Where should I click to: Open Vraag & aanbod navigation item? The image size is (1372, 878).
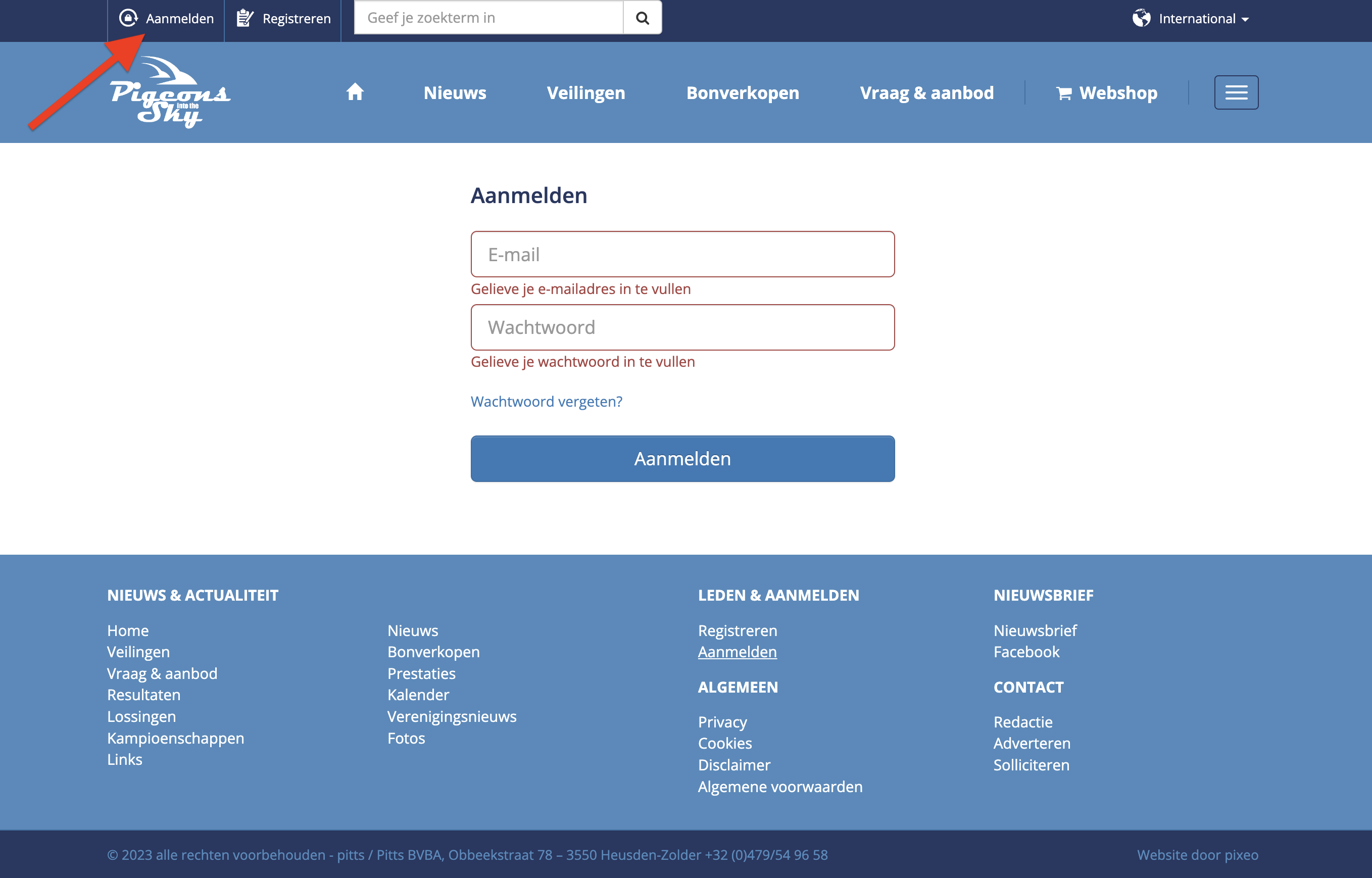tap(926, 93)
